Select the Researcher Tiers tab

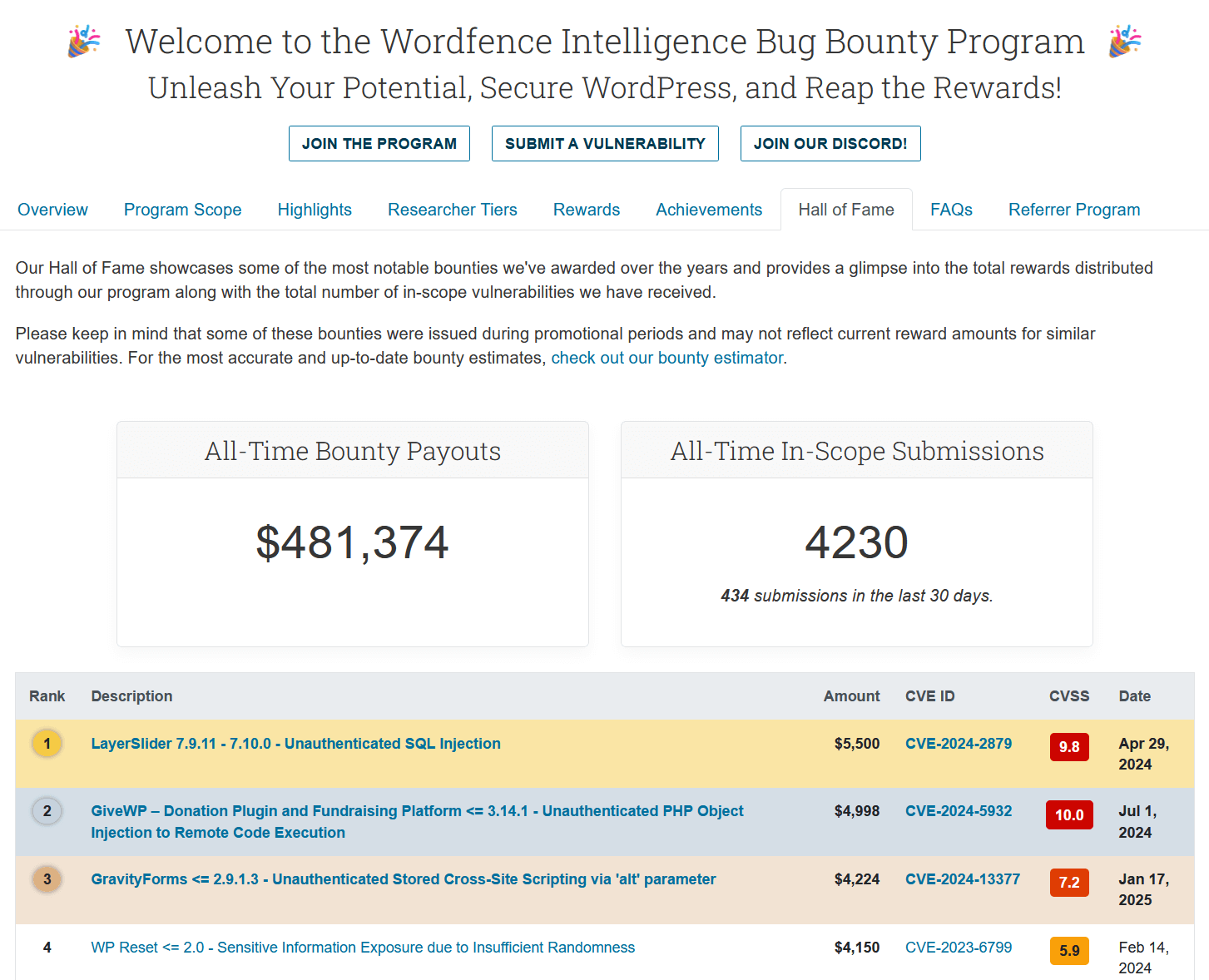click(452, 210)
